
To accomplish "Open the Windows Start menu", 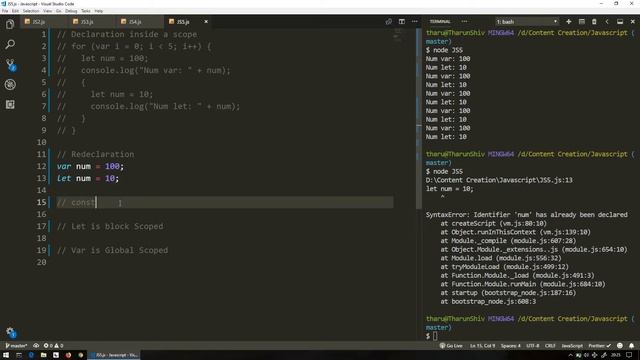I will [6, 355].
